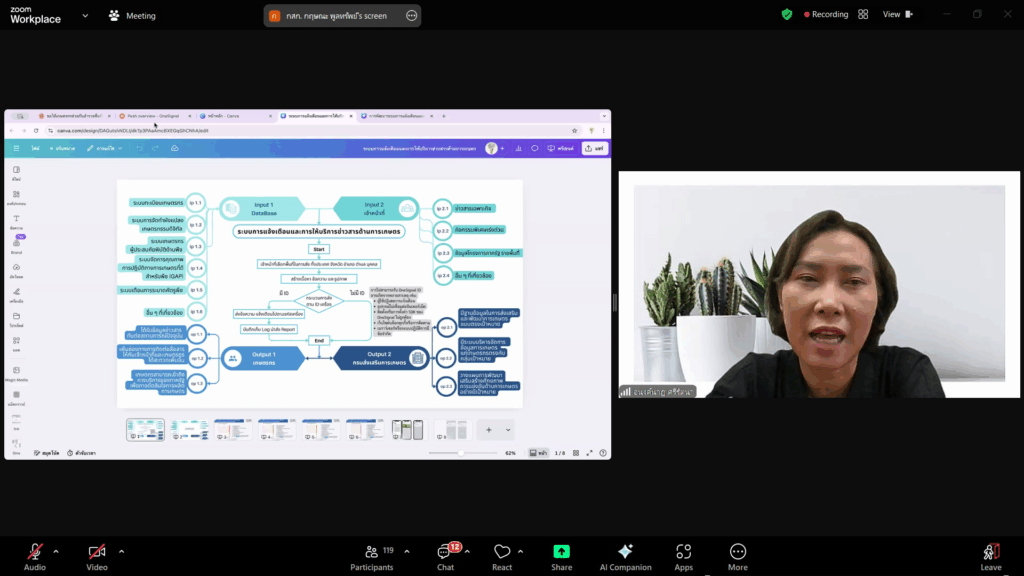This screenshot has height=576, width=1024.
Task: Unmute microphone with the Audio icon
Action: pos(35,552)
